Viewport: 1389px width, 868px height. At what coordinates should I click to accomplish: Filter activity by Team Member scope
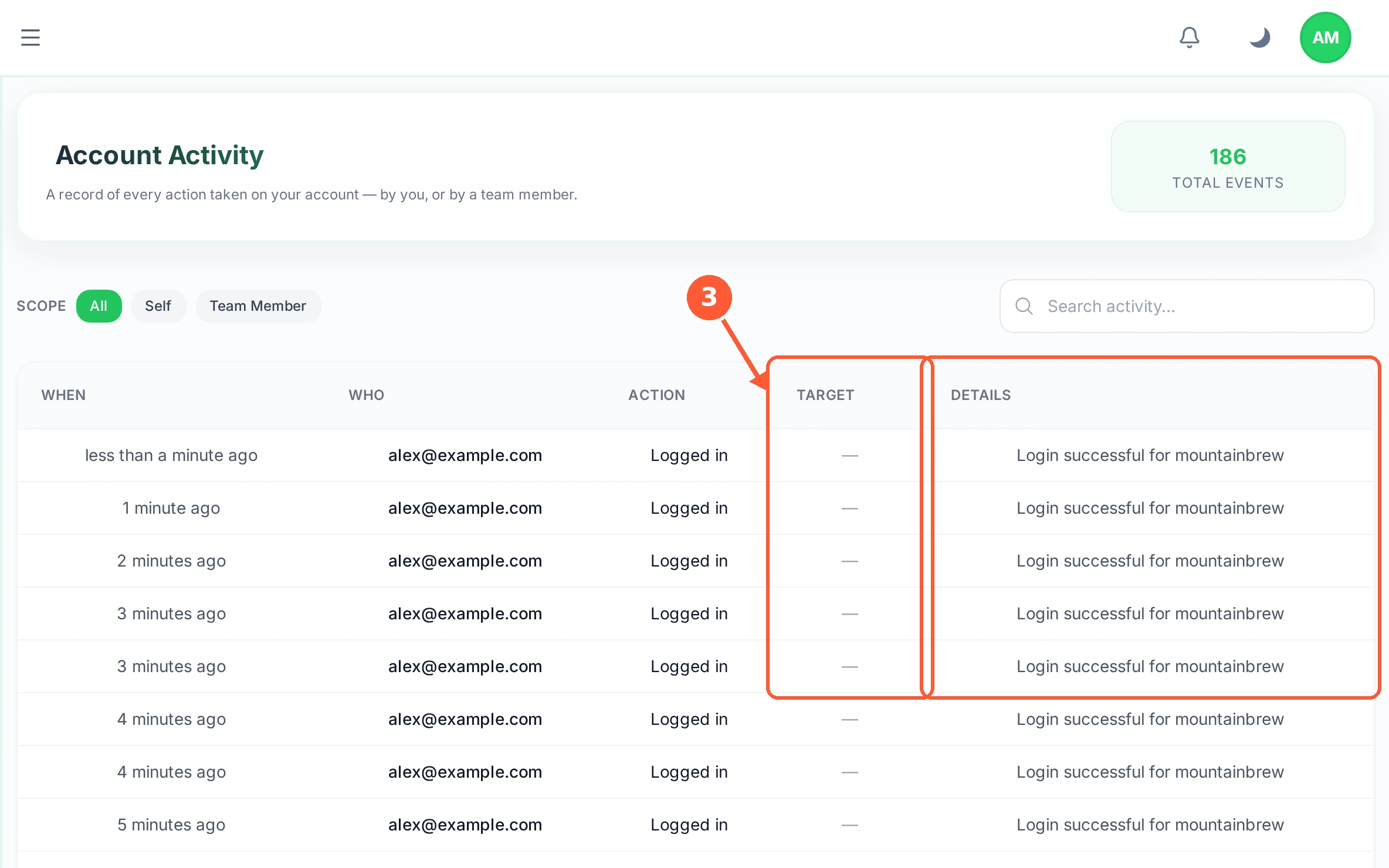[258, 306]
